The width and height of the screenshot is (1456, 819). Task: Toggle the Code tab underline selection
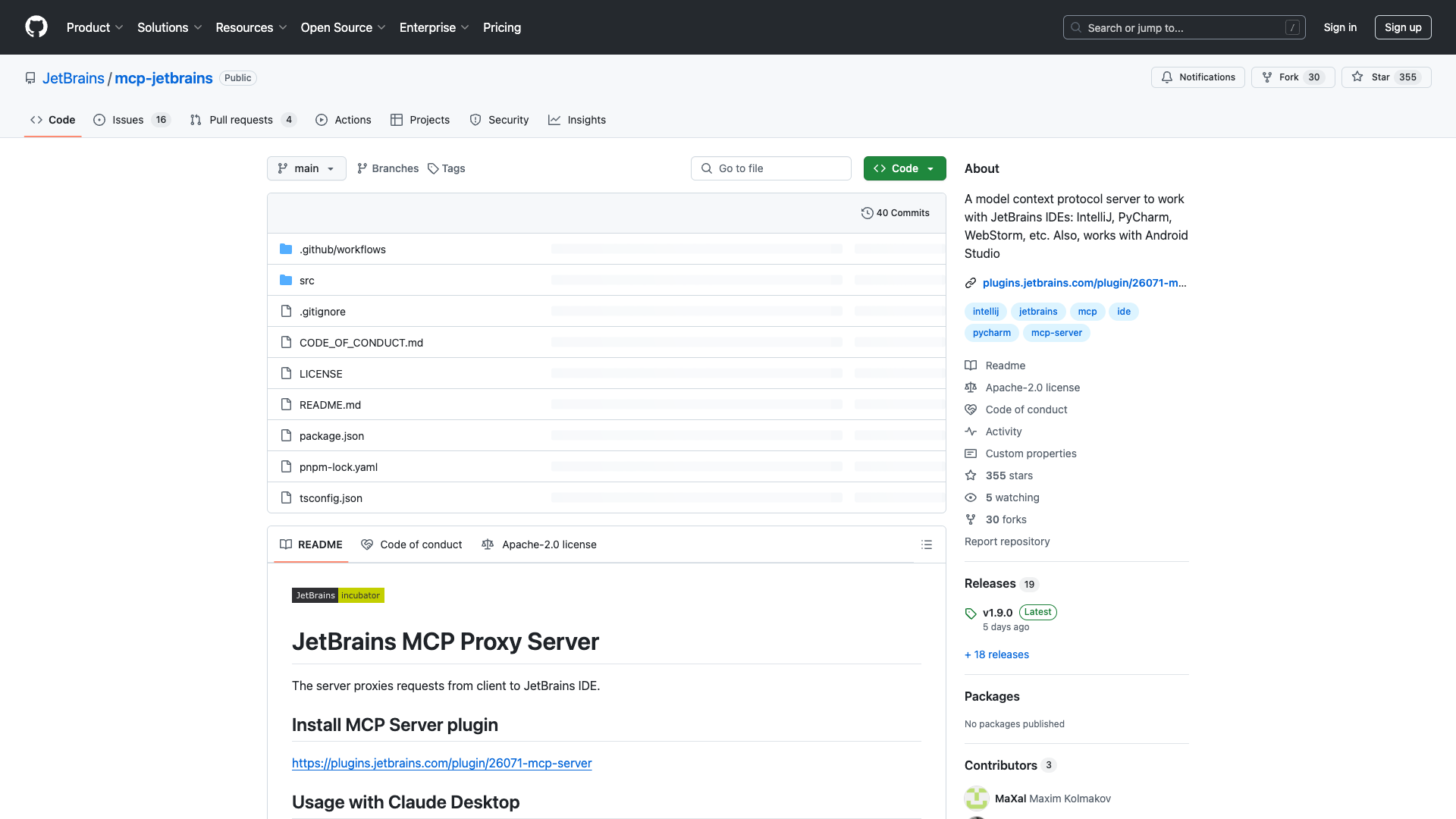pos(52,120)
